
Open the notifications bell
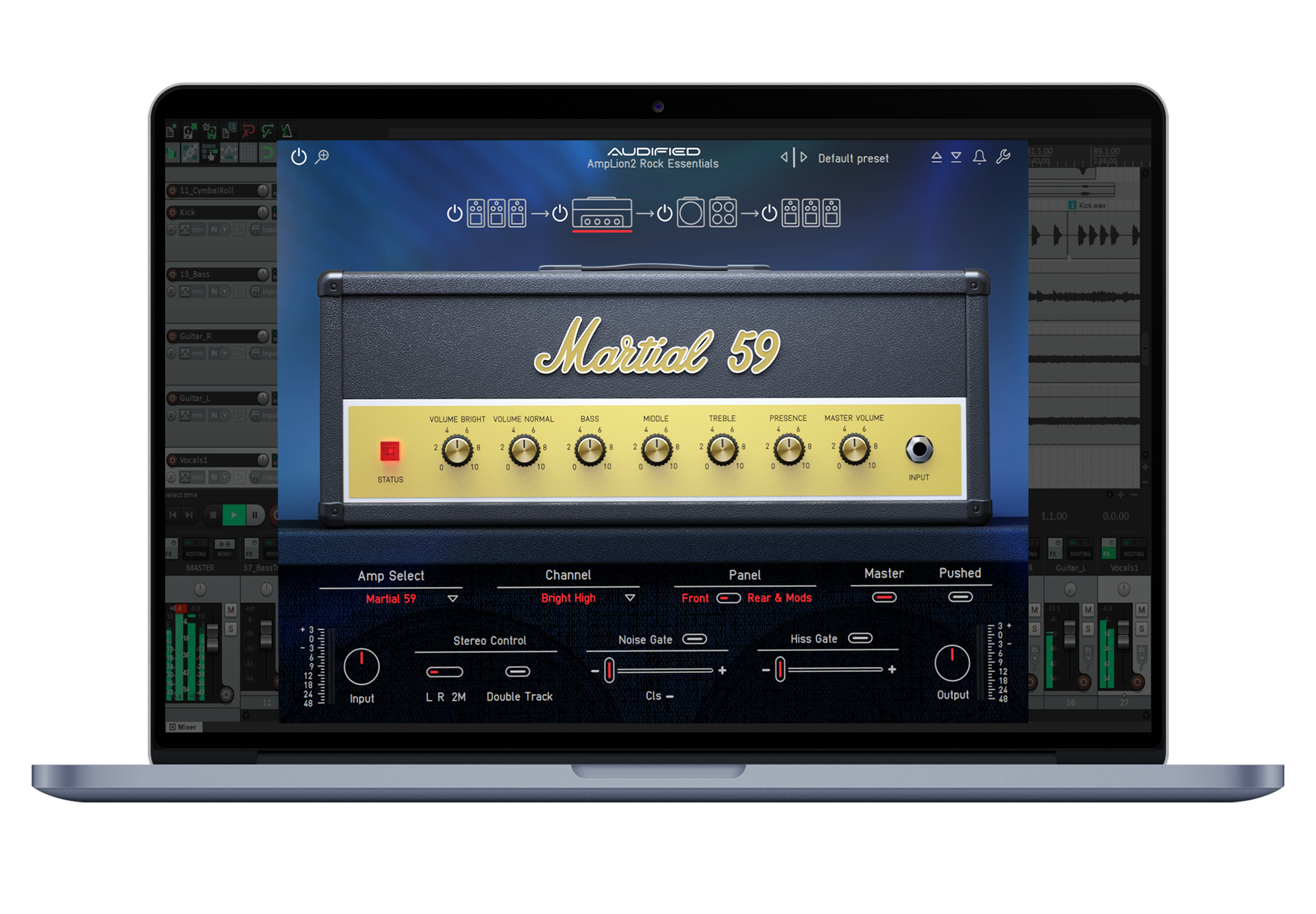(x=979, y=157)
